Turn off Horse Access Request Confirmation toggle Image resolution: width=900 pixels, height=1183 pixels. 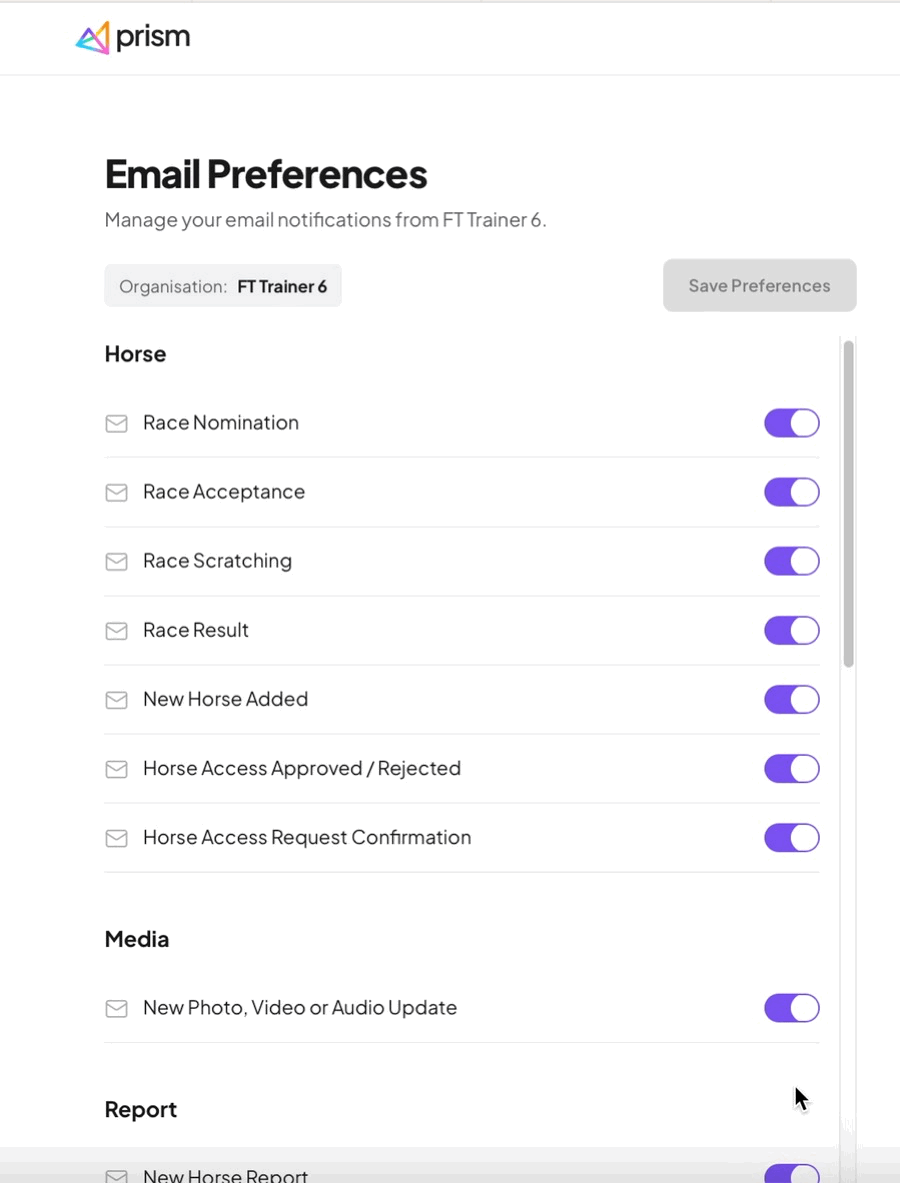pos(791,837)
